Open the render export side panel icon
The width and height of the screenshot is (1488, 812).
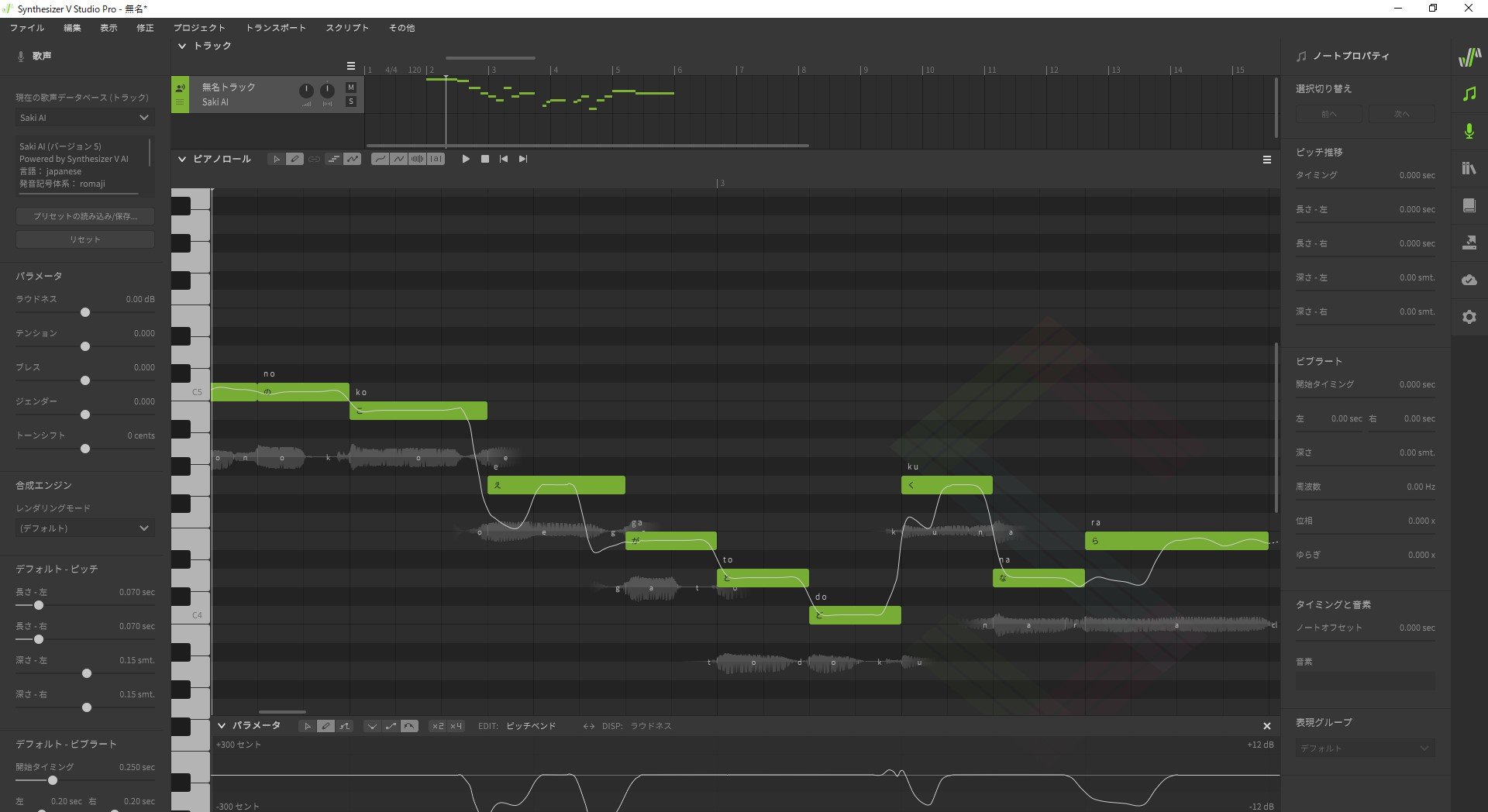pos(1469,243)
